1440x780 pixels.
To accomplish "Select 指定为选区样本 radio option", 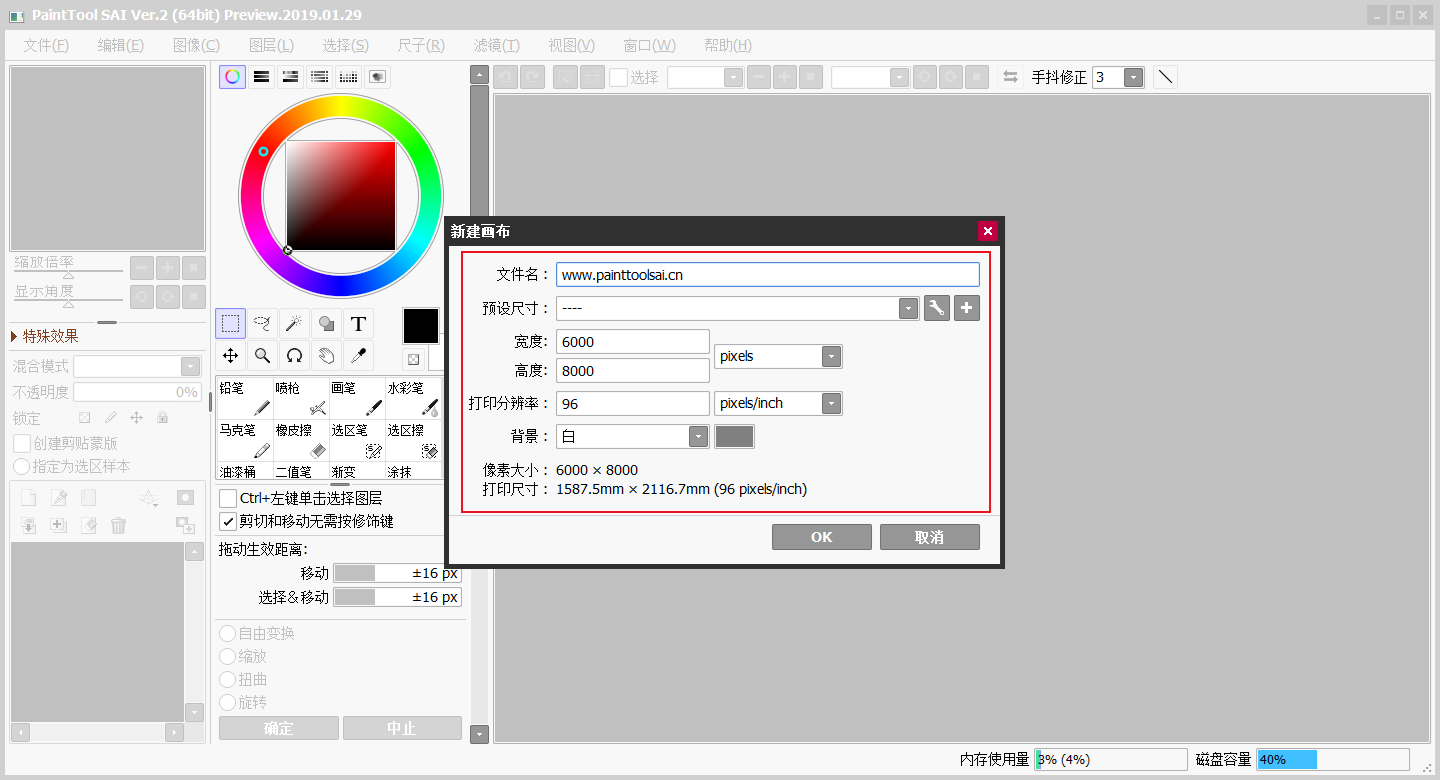I will (x=21, y=466).
